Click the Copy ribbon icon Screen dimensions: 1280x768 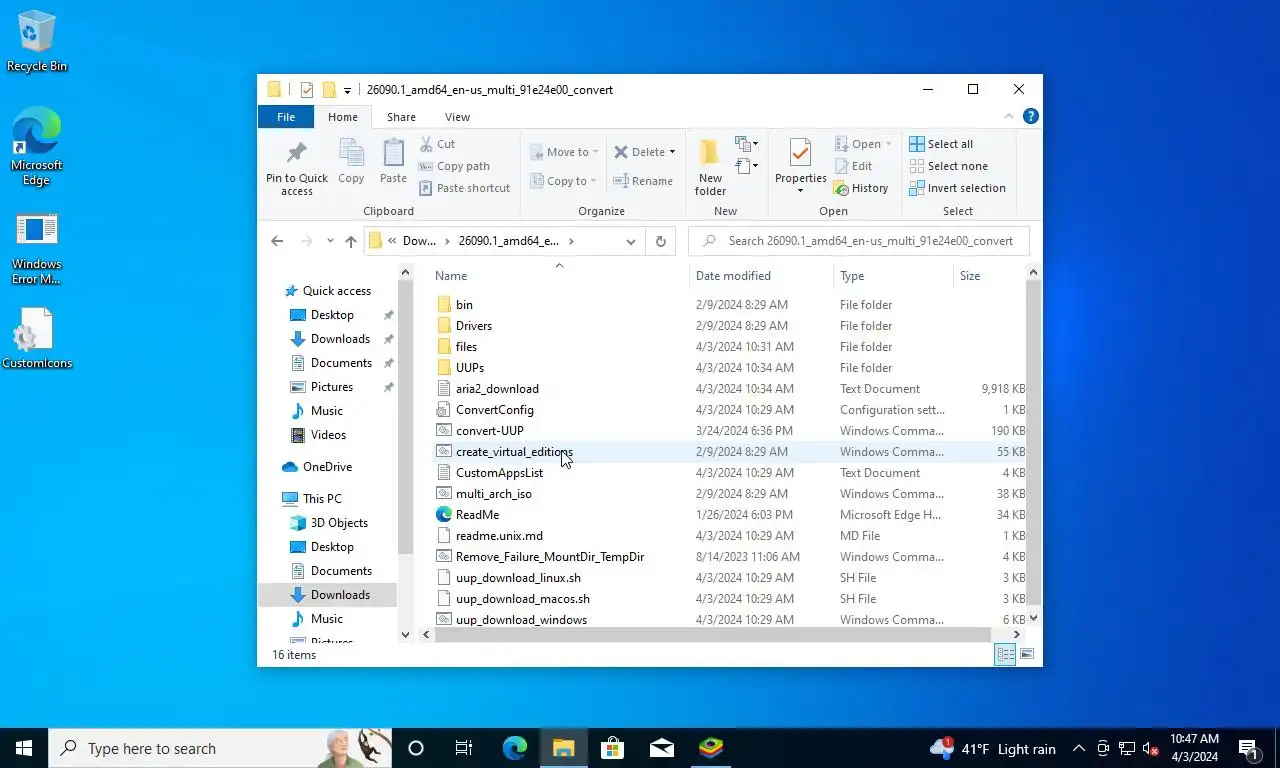[x=351, y=162]
